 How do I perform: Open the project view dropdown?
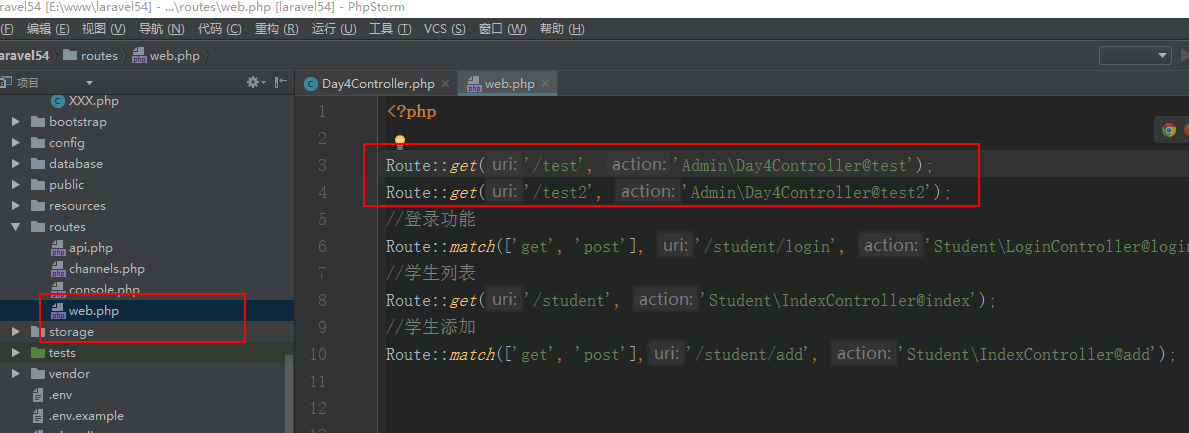tap(88, 82)
